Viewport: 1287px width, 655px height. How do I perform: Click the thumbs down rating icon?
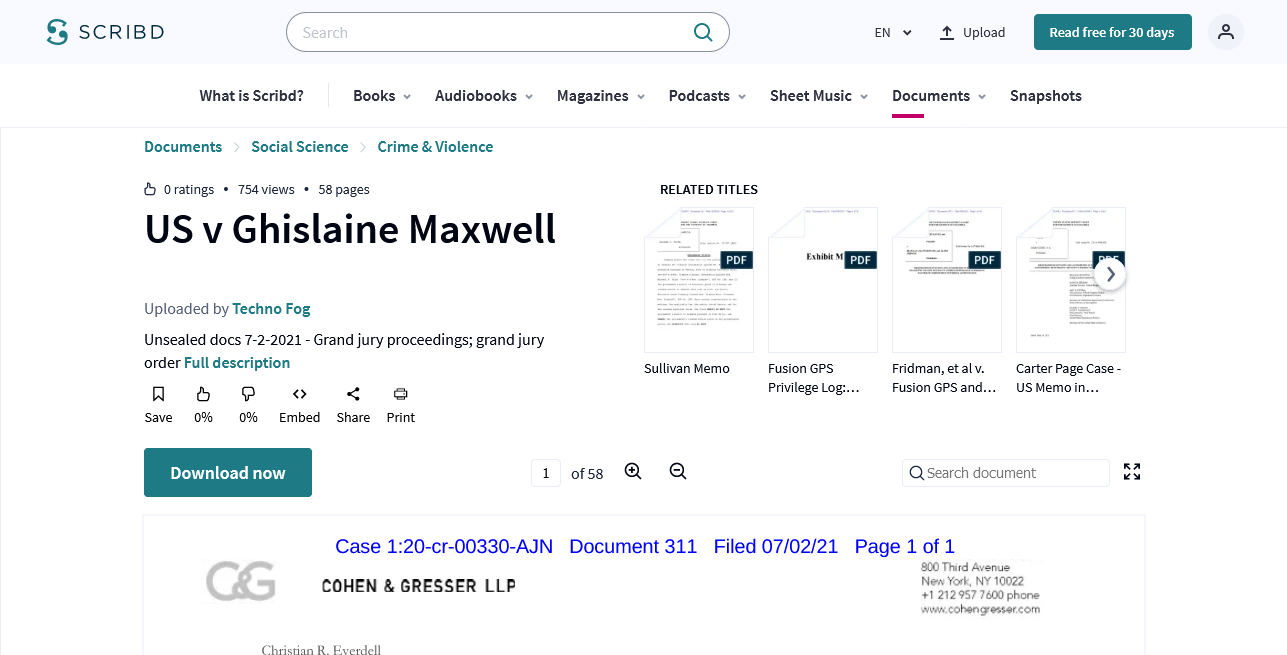(248, 394)
